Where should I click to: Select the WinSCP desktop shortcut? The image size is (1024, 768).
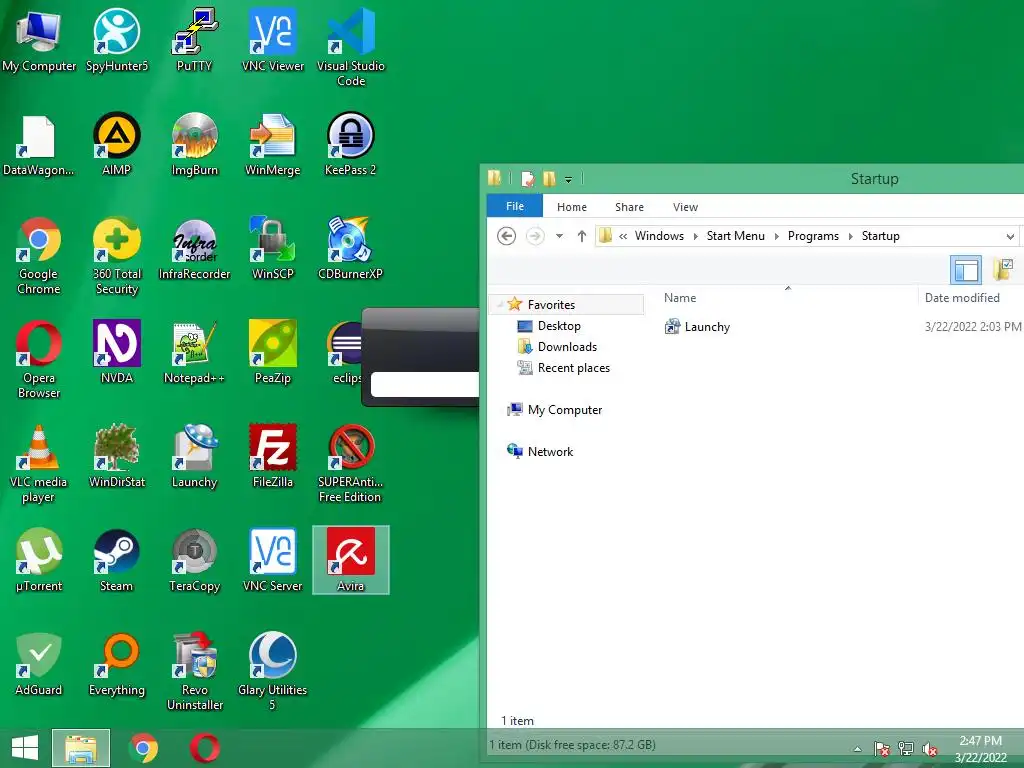pyautogui.click(x=272, y=248)
